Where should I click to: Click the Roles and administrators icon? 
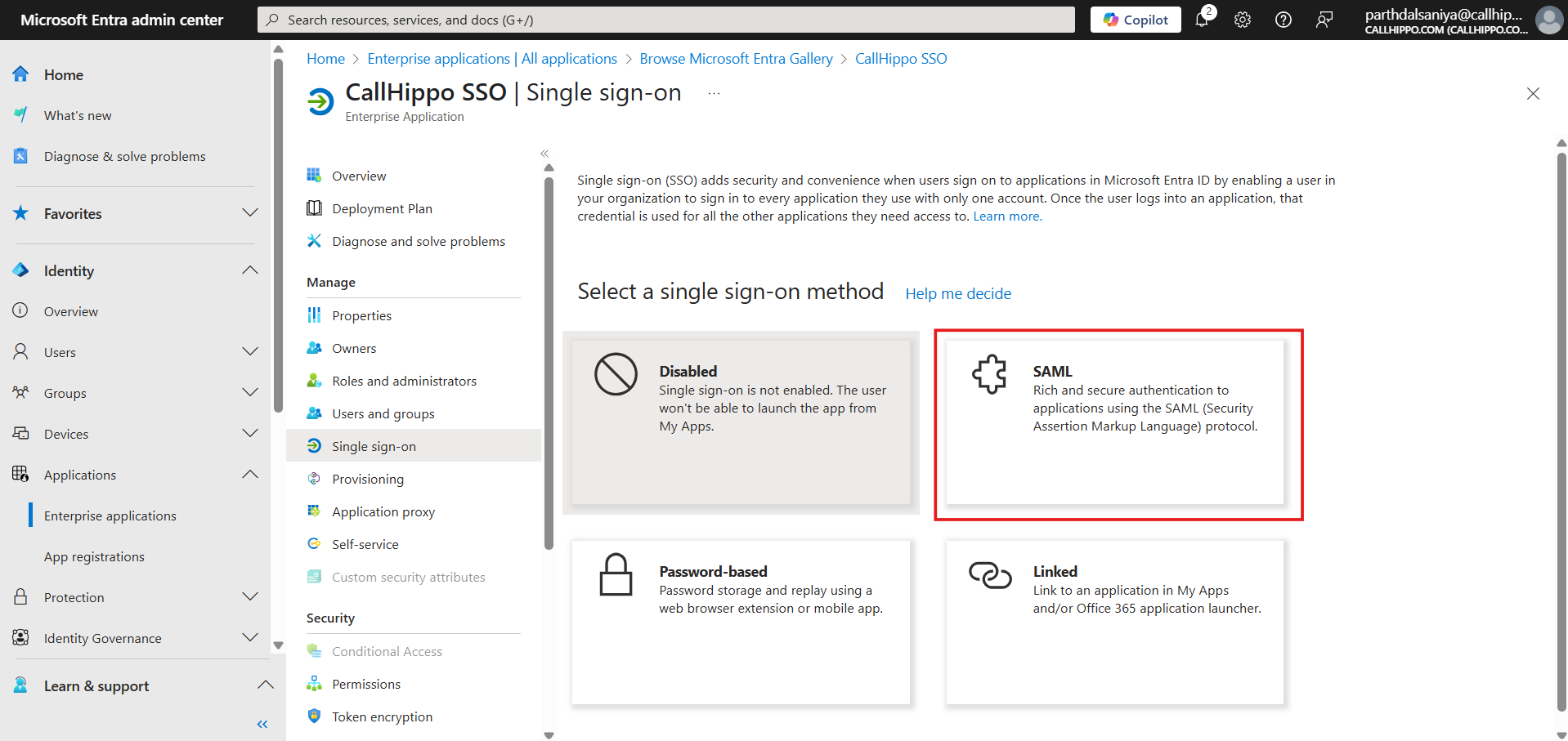[x=314, y=381]
